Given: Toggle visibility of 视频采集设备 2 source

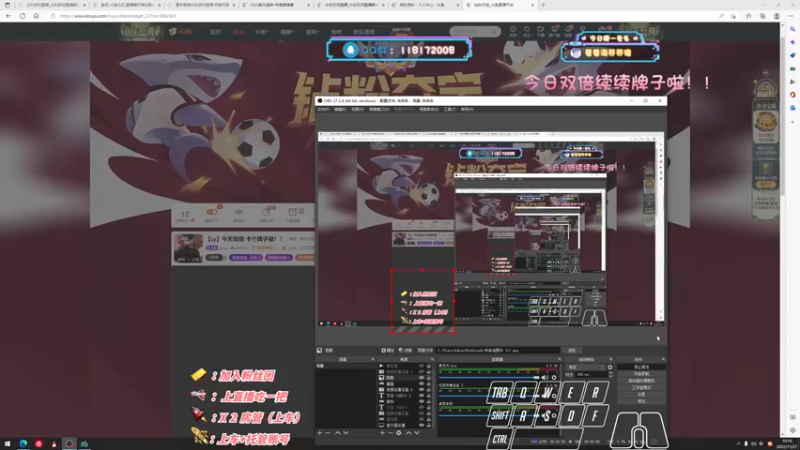Looking at the screenshot, I should pyautogui.click(x=421, y=389).
